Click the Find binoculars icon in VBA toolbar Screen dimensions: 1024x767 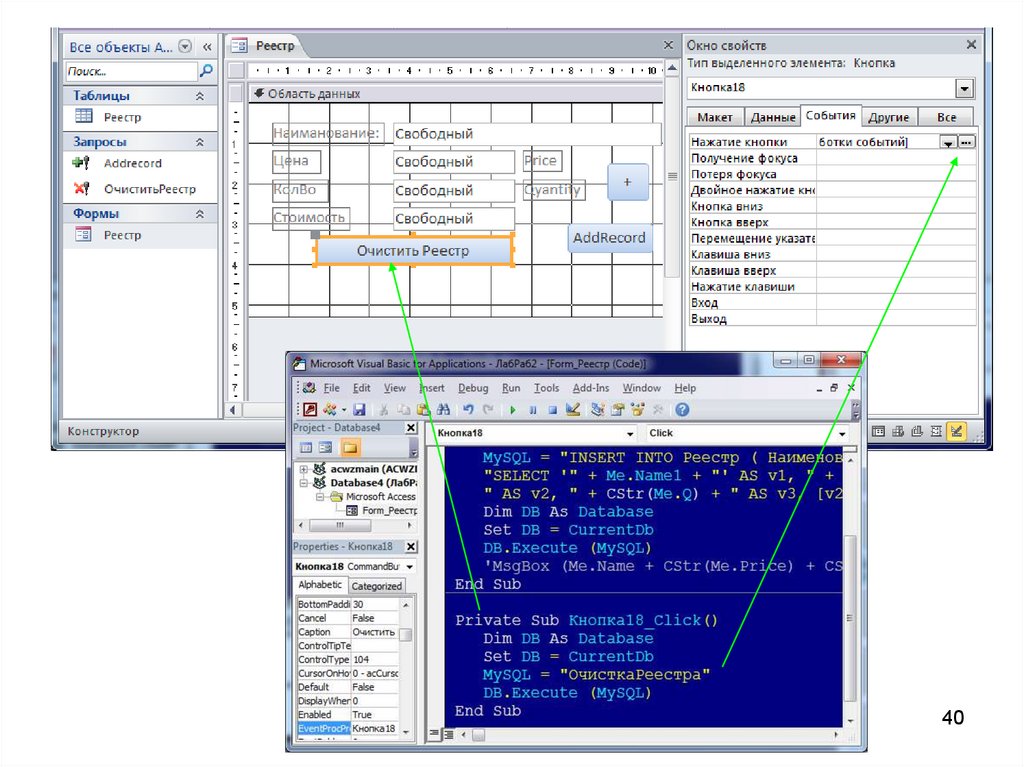pos(443,410)
